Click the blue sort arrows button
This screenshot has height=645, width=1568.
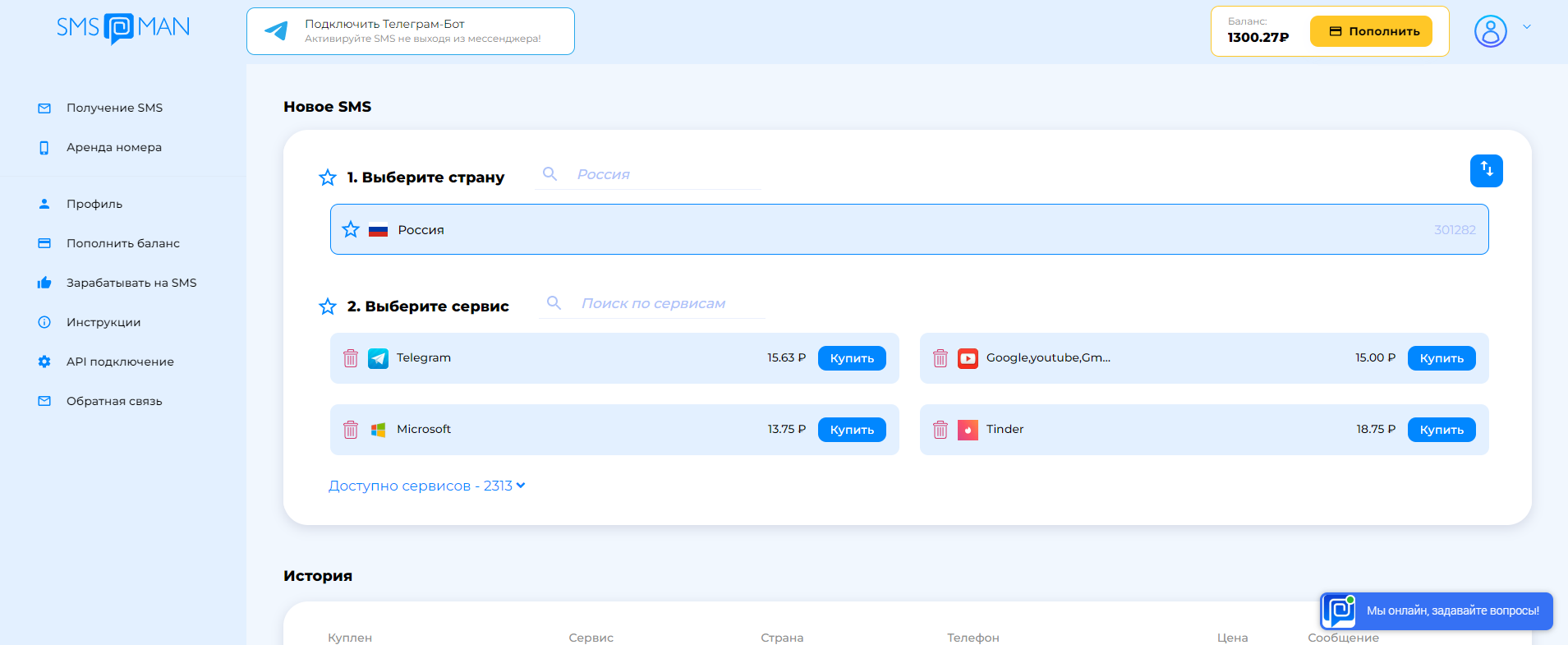coord(1487,171)
